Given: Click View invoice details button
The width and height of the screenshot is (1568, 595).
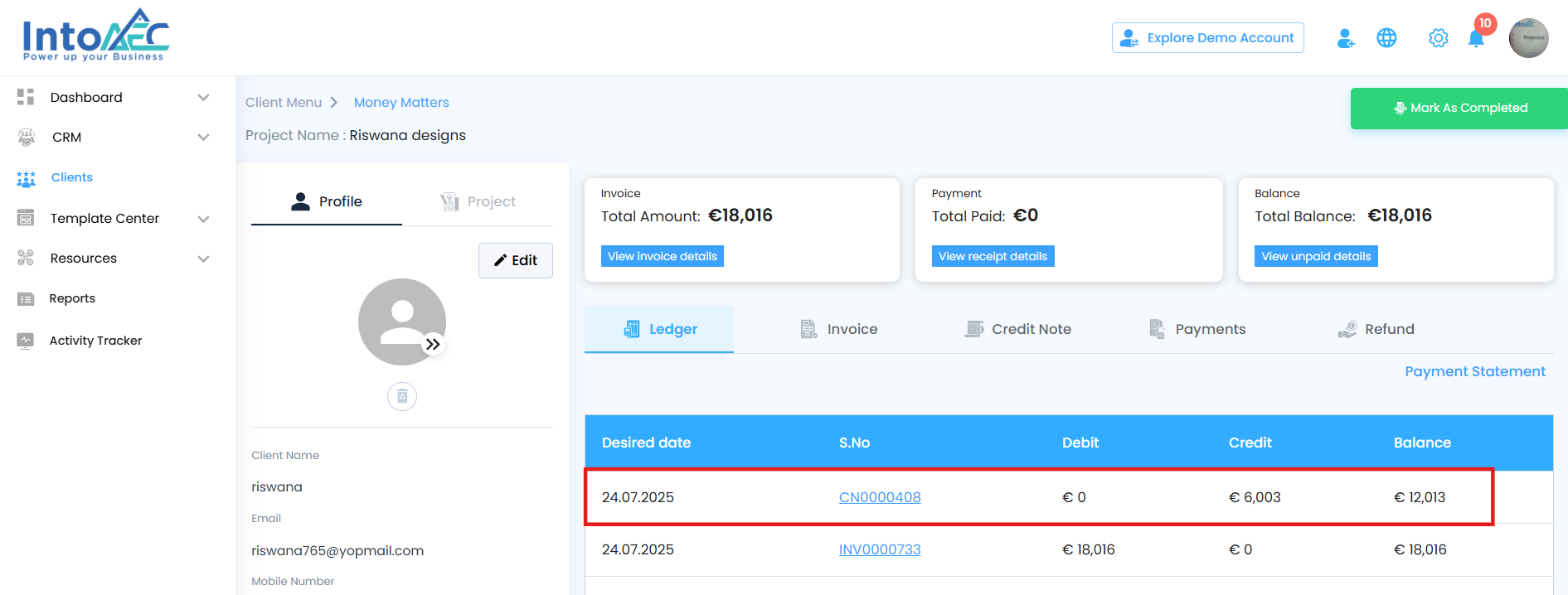Looking at the screenshot, I should [x=662, y=256].
